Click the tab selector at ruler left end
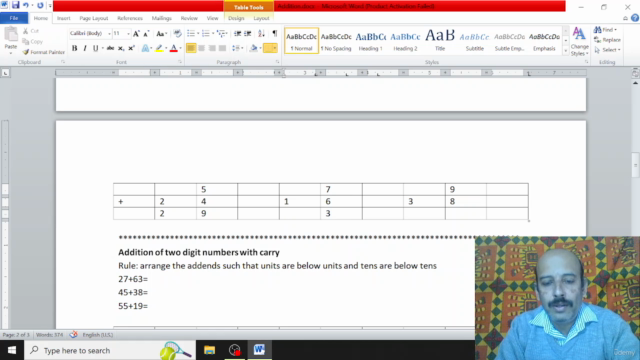The image size is (640, 360). click(x=5, y=73)
